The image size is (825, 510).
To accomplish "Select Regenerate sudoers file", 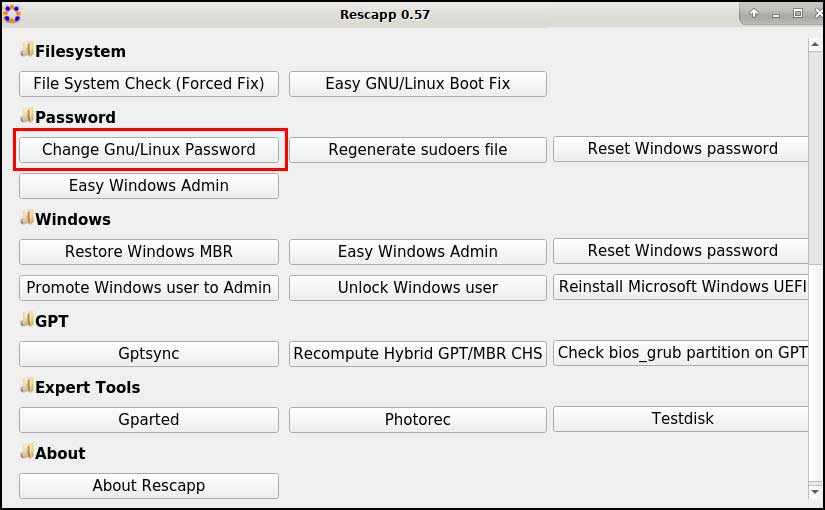I will pos(418,150).
